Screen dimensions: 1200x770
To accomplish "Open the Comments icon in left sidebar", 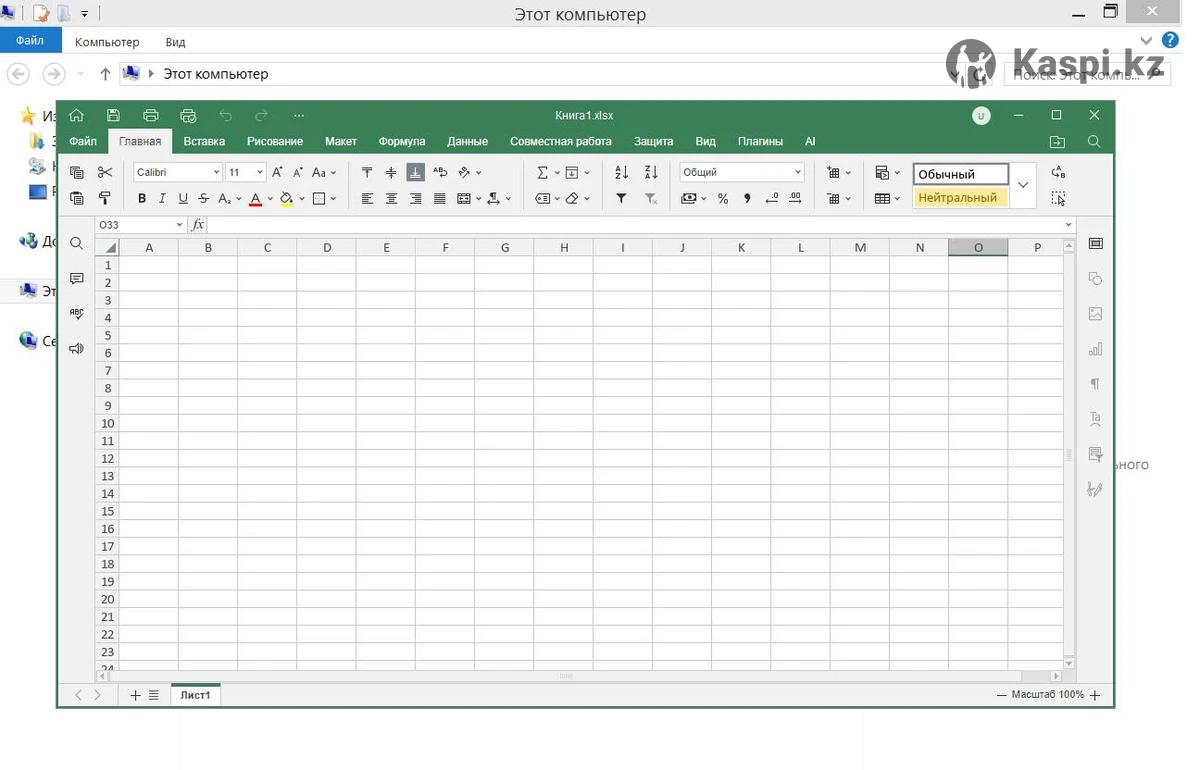I will (77, 279).
